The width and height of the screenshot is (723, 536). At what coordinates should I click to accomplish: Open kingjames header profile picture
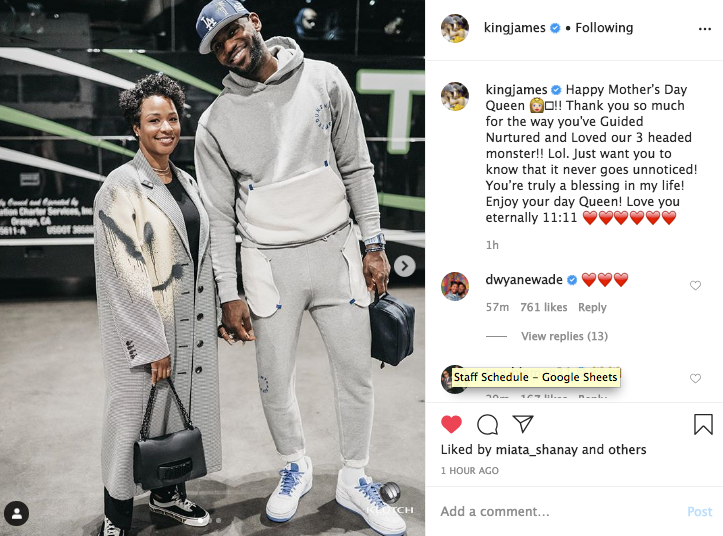pyautogui.click(x=455, y=28)
